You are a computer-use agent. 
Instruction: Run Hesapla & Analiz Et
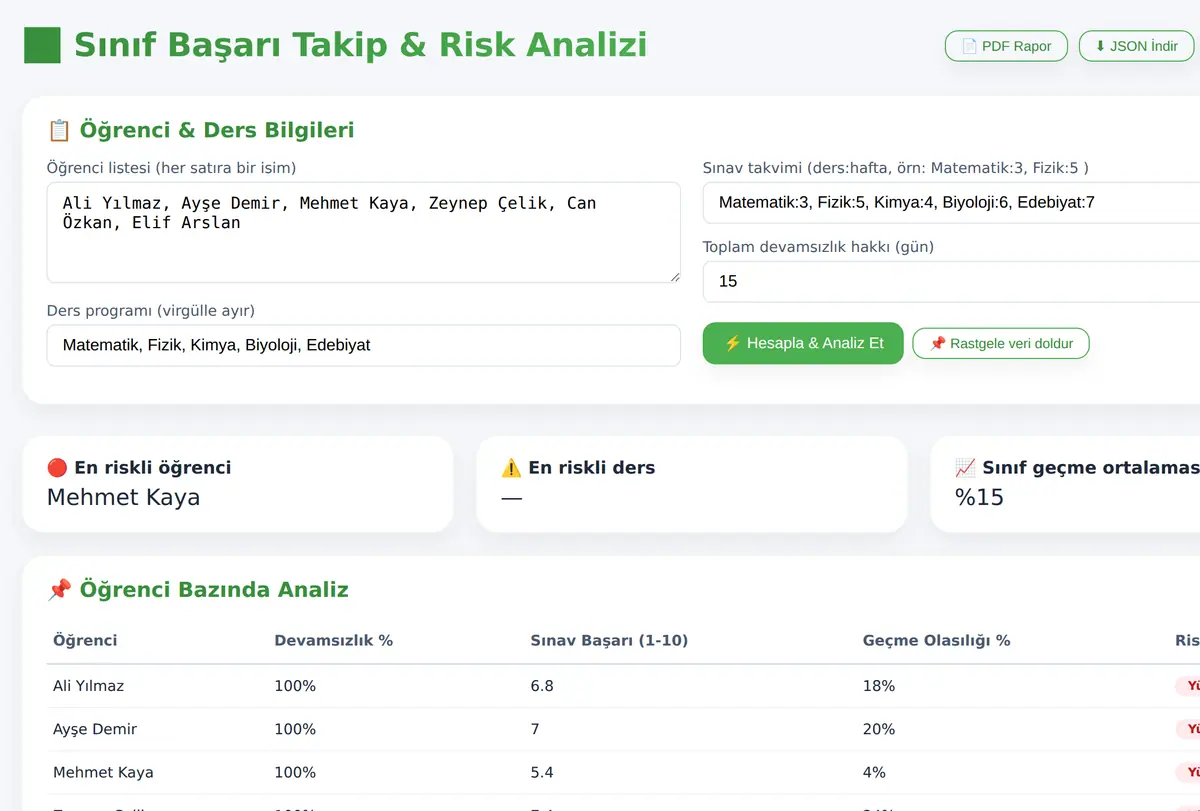pyautogui.click(x=803, y=343)
